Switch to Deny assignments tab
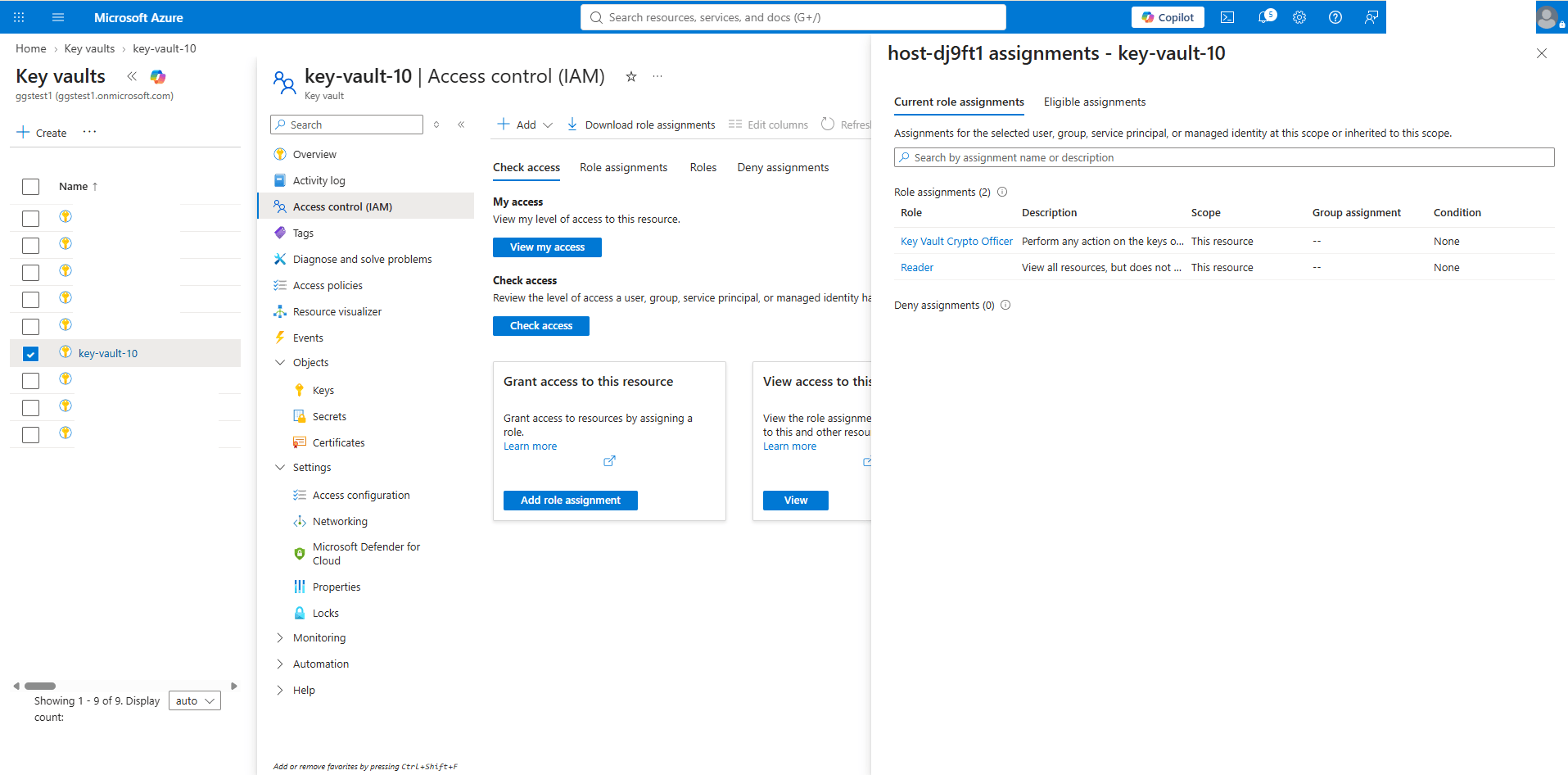The image size is (1568, 775). pyautogui.click(x=783, y=167)
